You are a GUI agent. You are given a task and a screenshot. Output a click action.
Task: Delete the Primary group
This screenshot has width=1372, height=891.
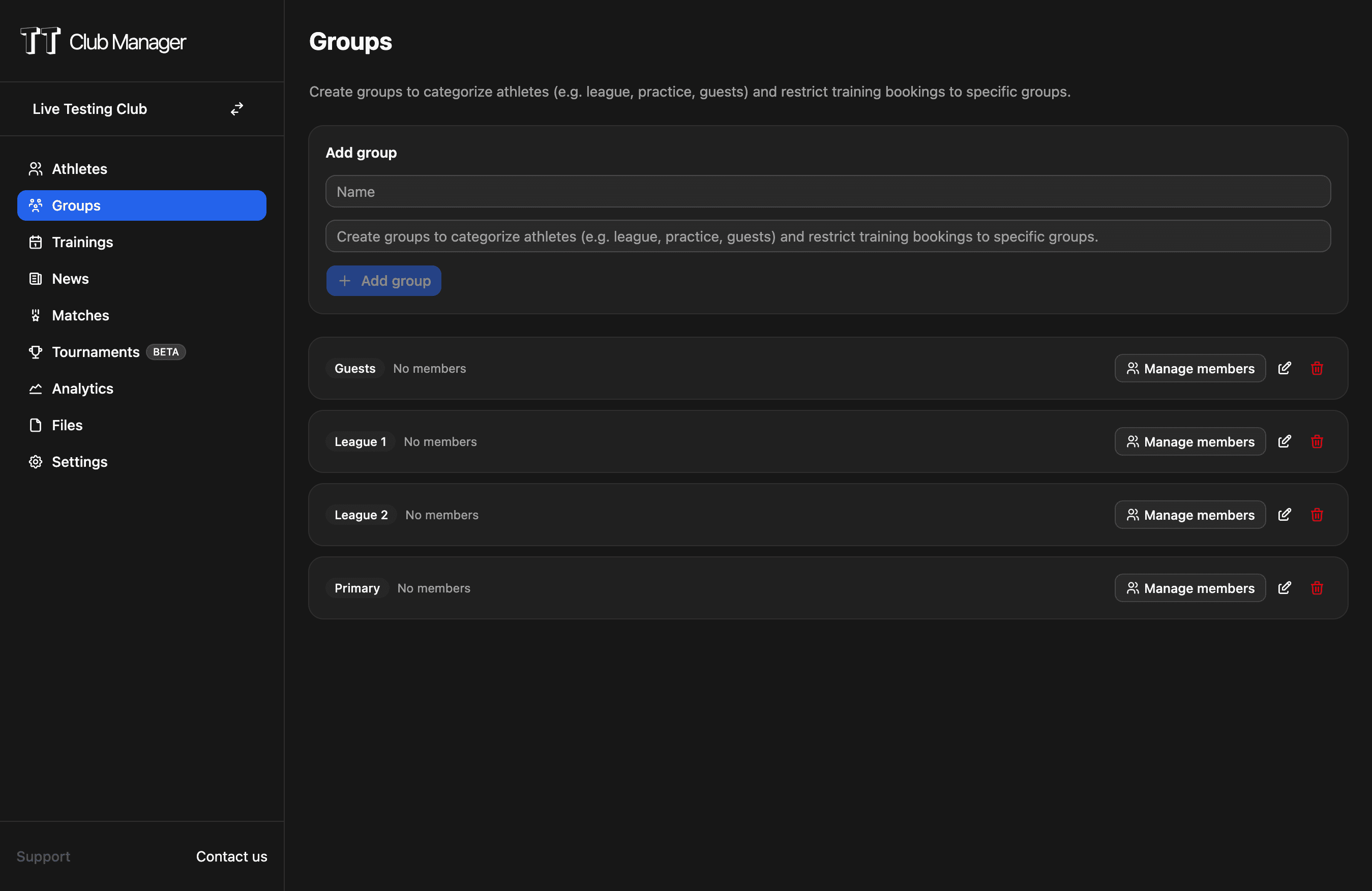pos(1317,588)
